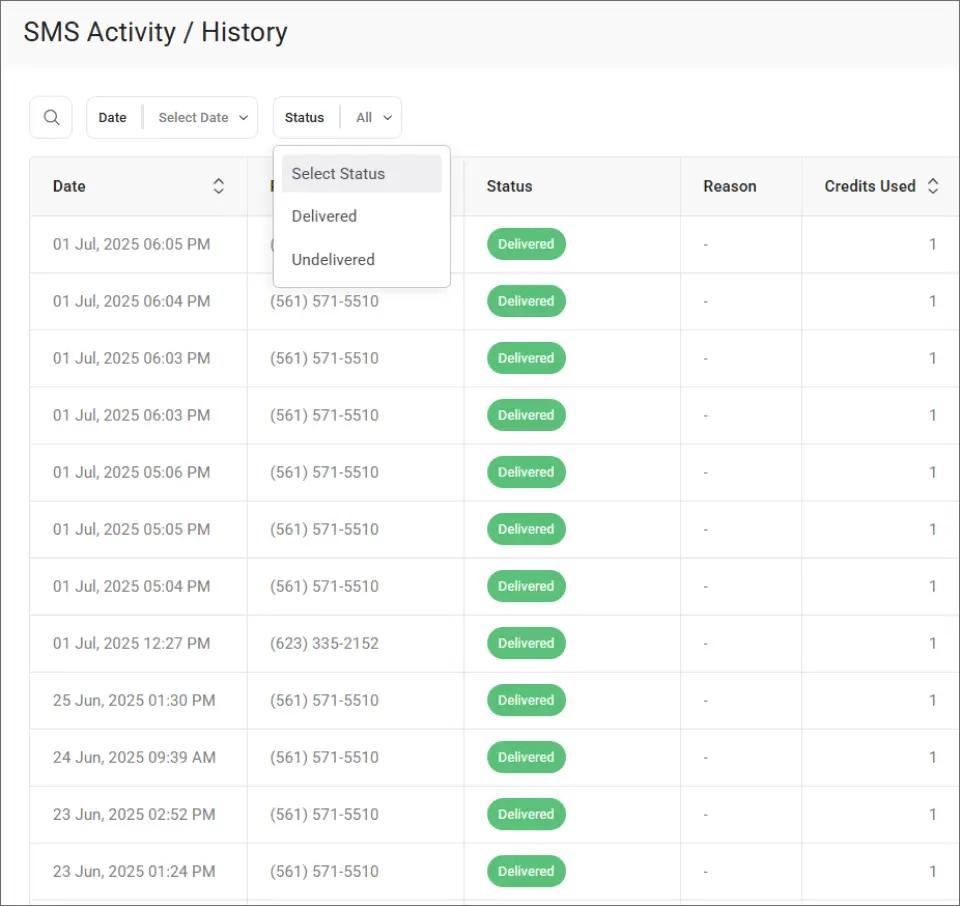The height and width of the screenshot is (906, 960).
Task: Click the Date column header
Action: tap(68, 186)
